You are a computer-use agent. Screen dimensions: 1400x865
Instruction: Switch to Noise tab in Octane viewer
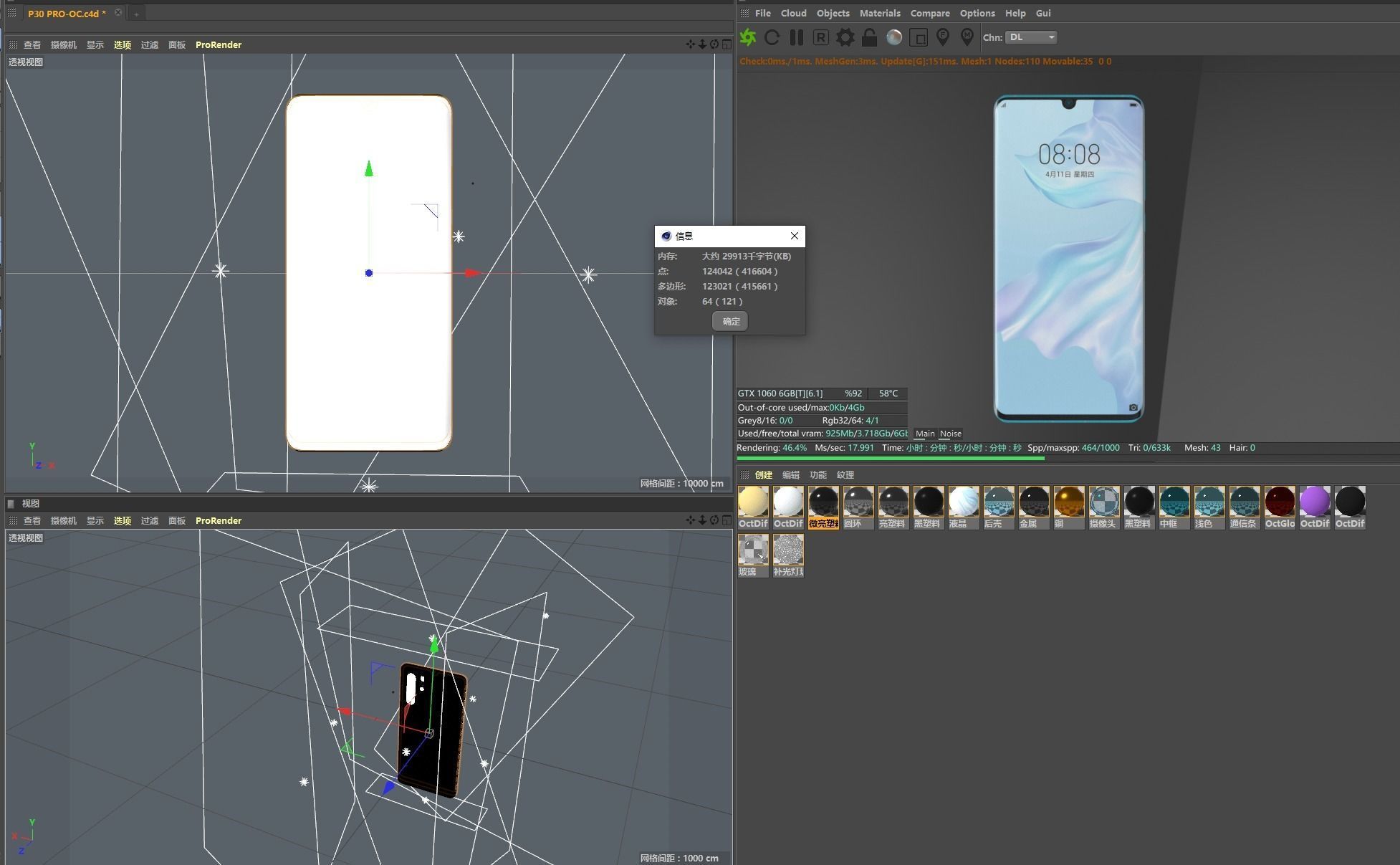tap(950, 434)
